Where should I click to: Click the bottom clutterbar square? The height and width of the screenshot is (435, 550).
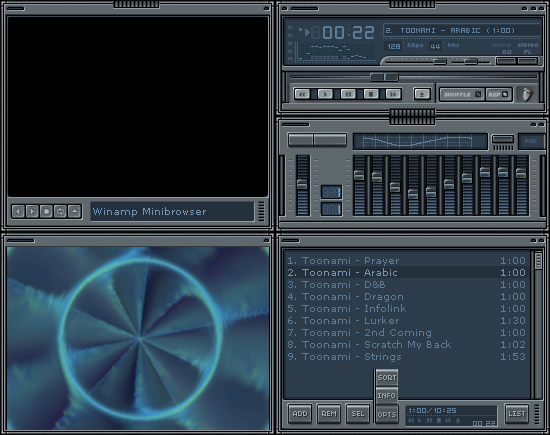290,59
